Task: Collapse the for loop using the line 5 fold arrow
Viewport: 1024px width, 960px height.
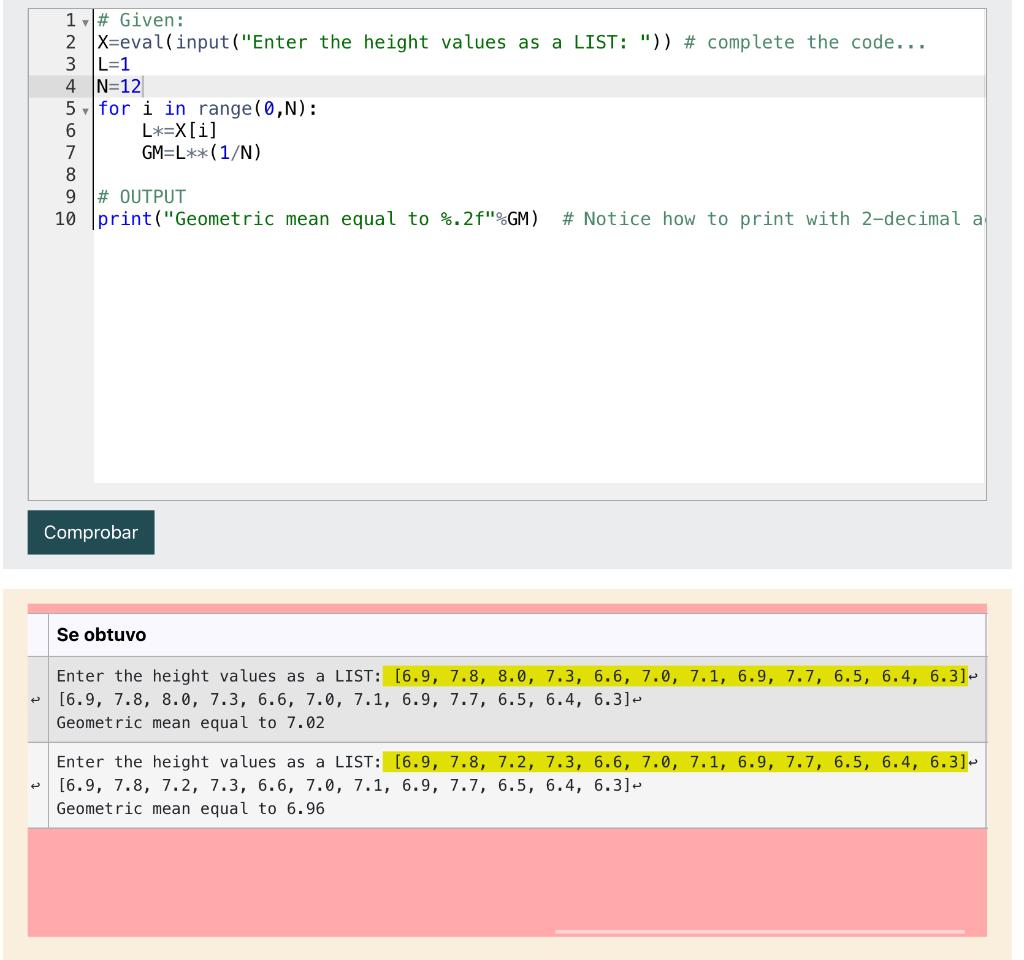Action: pos(84,110)
